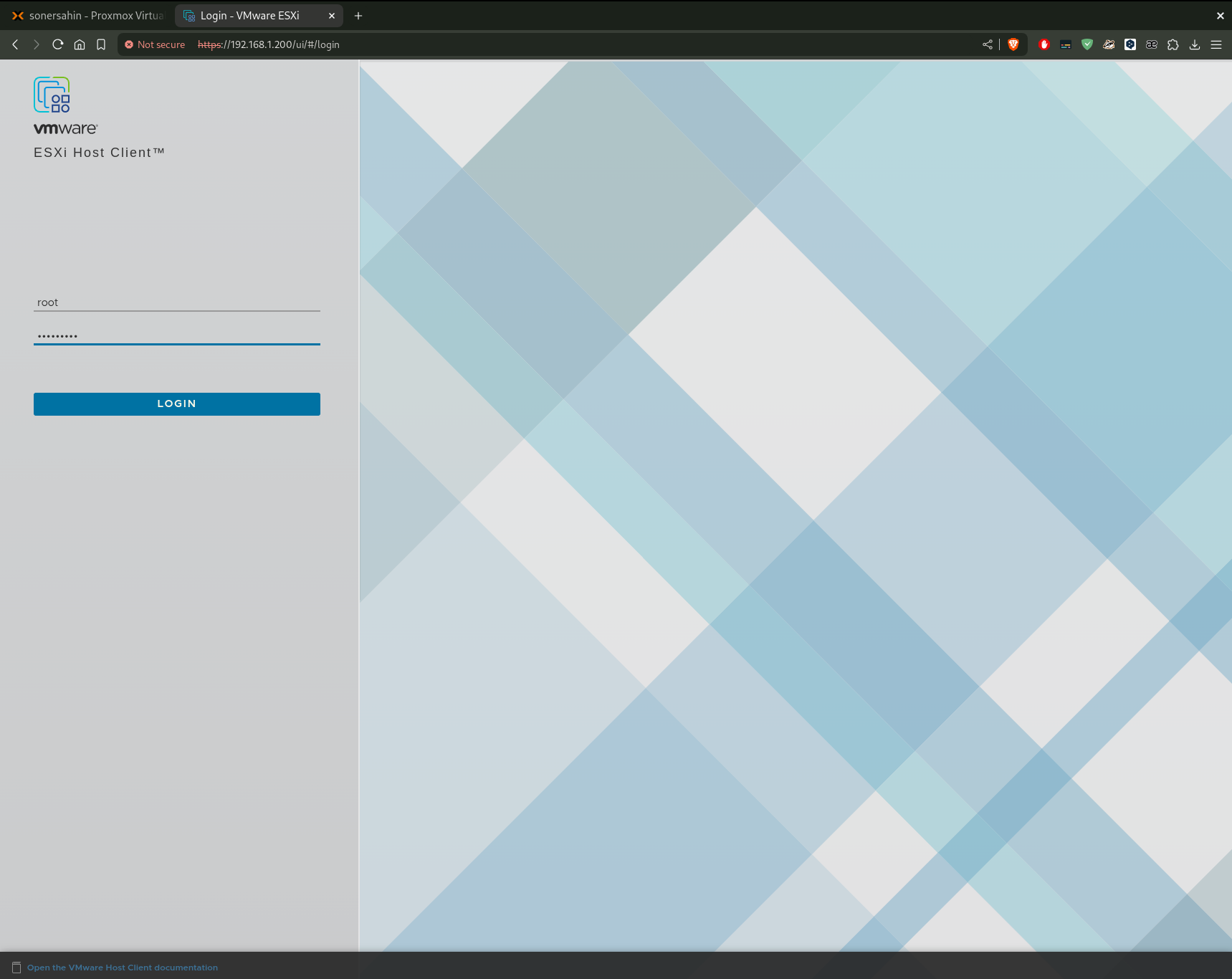Open the downloads panel
The height and width of the screenshot is (979, 1232).
(1194, 44)
